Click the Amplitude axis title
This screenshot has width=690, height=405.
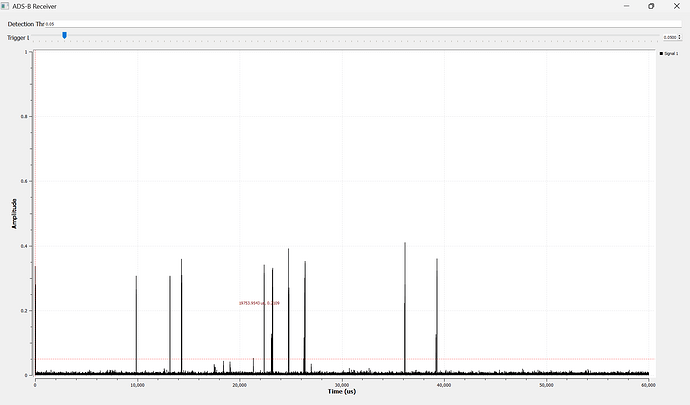tap(15, 211)
